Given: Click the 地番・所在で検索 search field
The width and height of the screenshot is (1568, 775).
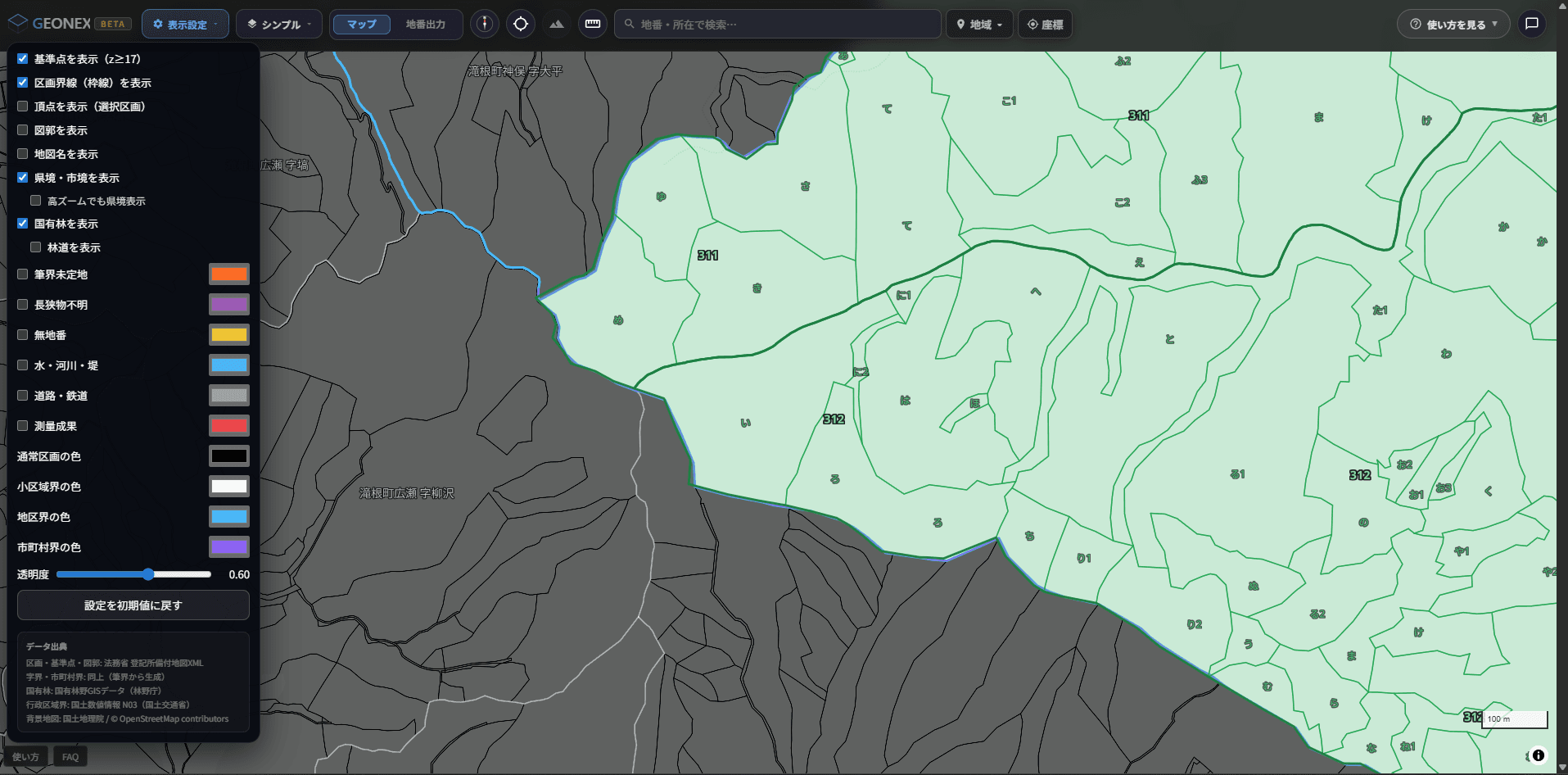Looking at the screenshot, I should point(777,25).
